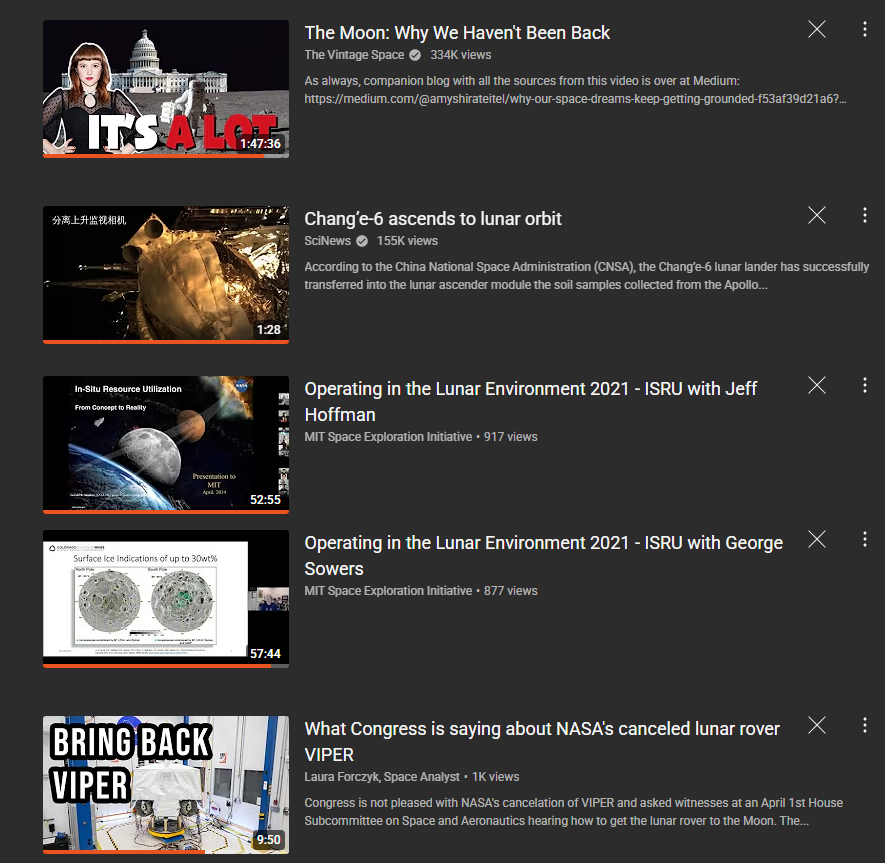Click '917 views' text
Image resolution: width=885 pixels, height=863 pixels.
click(511, 437)
